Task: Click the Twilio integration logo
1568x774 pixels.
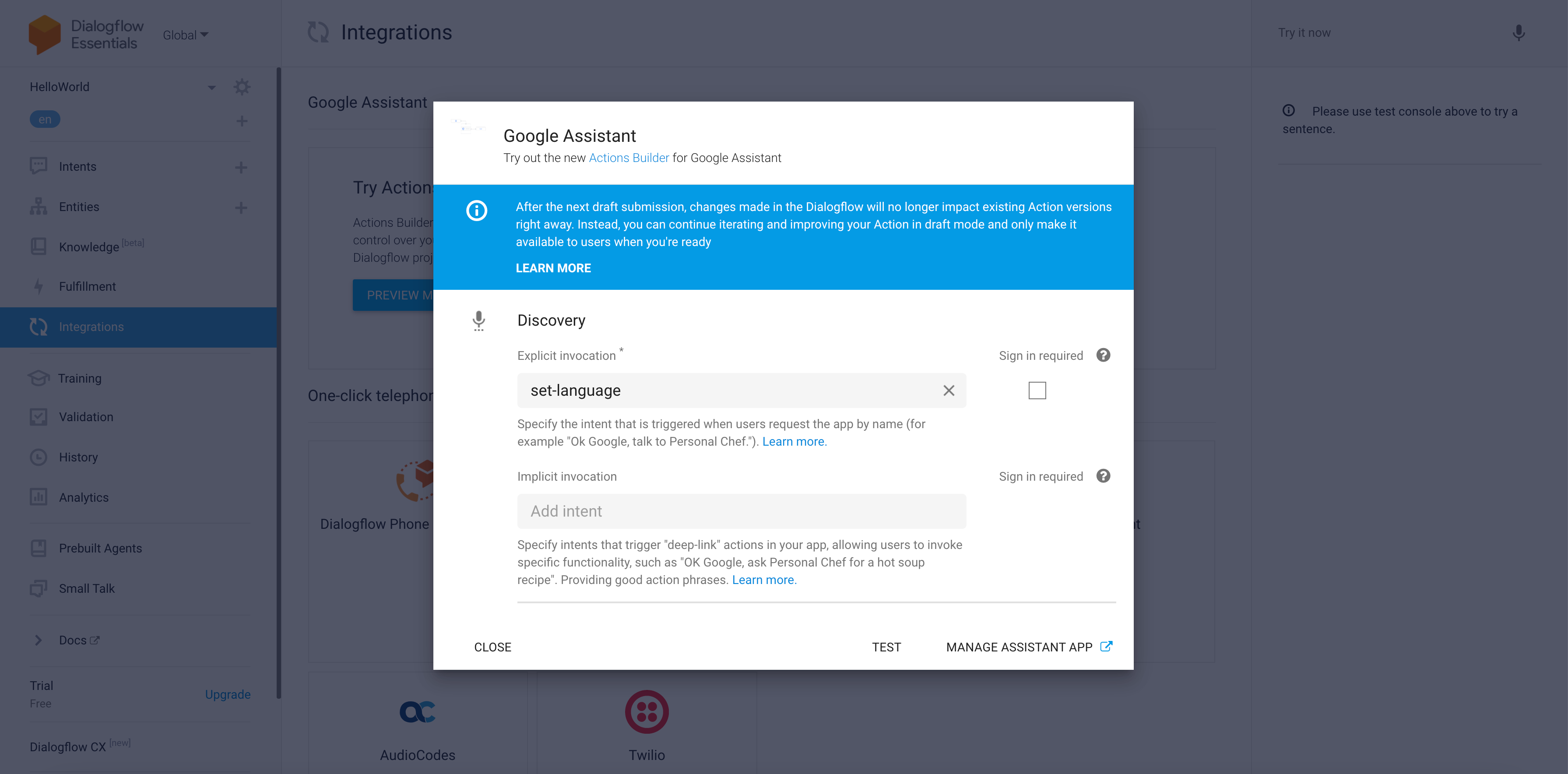Action: pos(647,711)
